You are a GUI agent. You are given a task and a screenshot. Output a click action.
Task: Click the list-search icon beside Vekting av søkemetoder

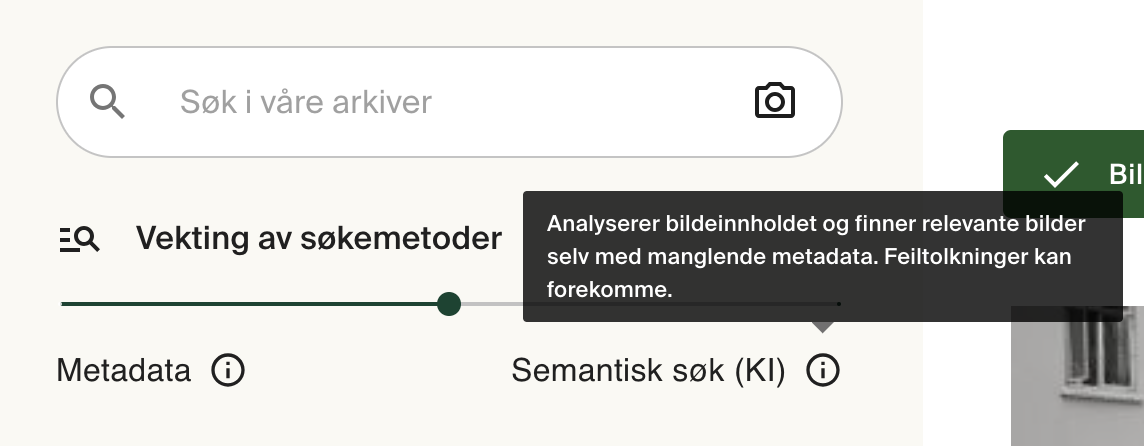tap(80, 239)
